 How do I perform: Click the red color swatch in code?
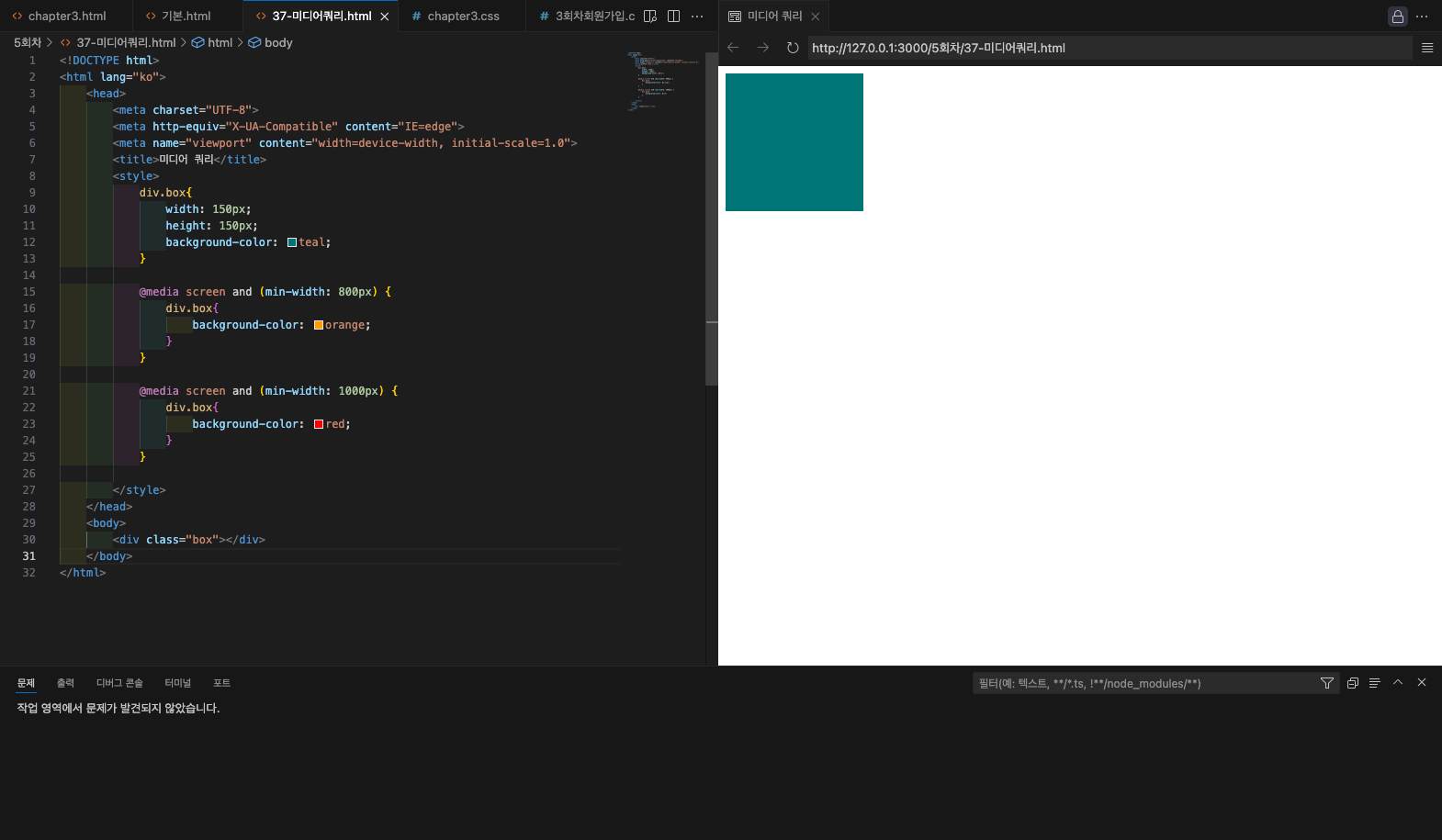click(x=319, y=424)
